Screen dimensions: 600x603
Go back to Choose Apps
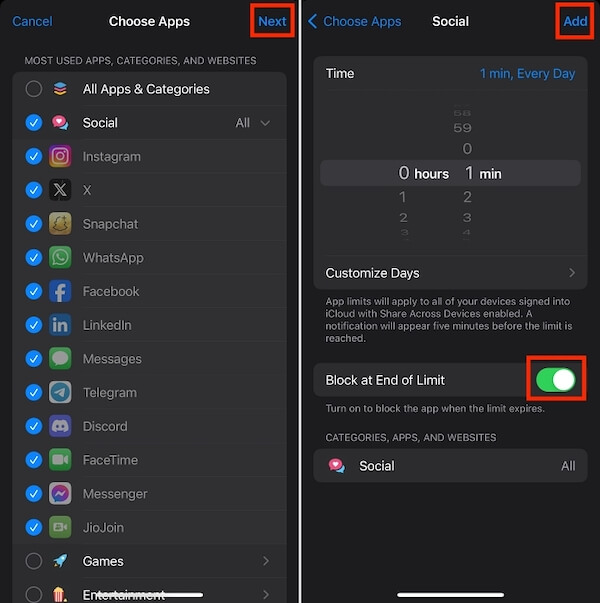[x=354, y=22]
